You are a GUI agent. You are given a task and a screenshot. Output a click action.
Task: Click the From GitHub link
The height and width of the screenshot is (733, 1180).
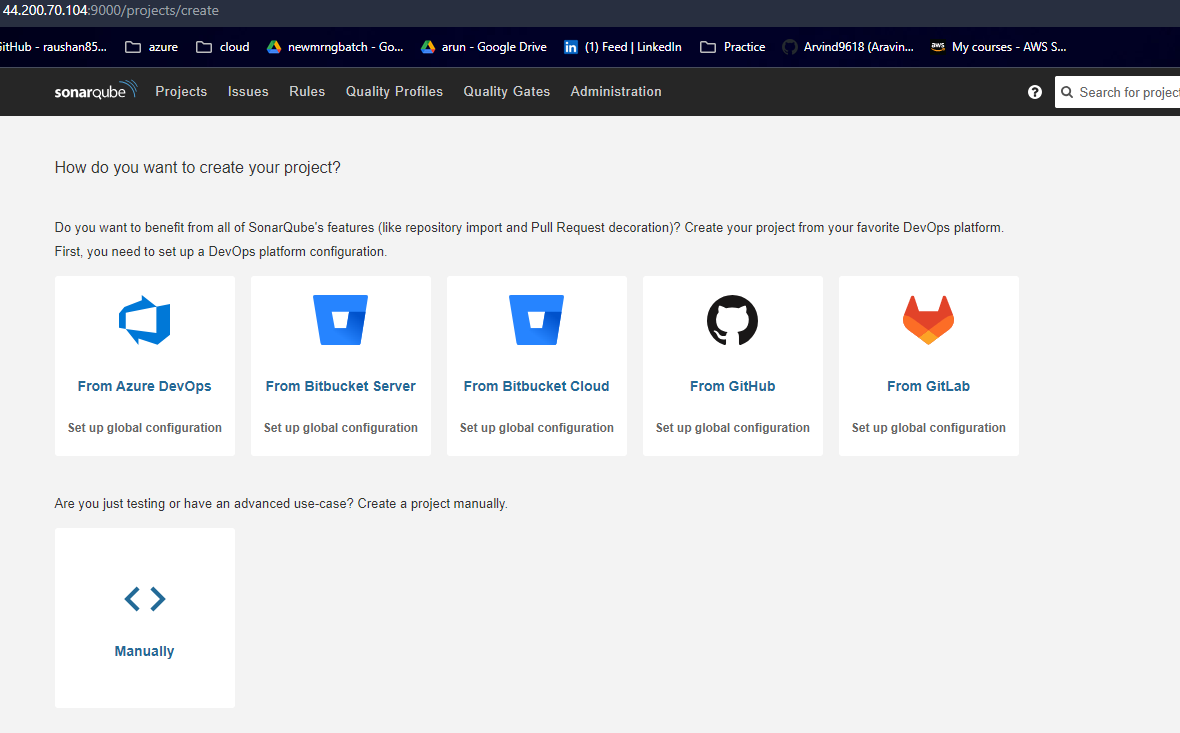pos(732,386)
